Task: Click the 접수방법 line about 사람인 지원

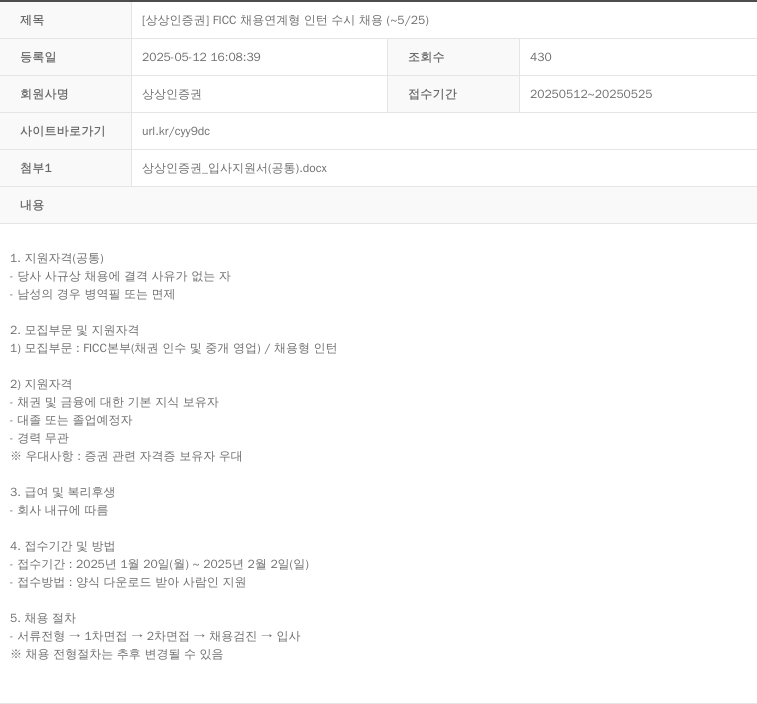Action: point(128,582)
